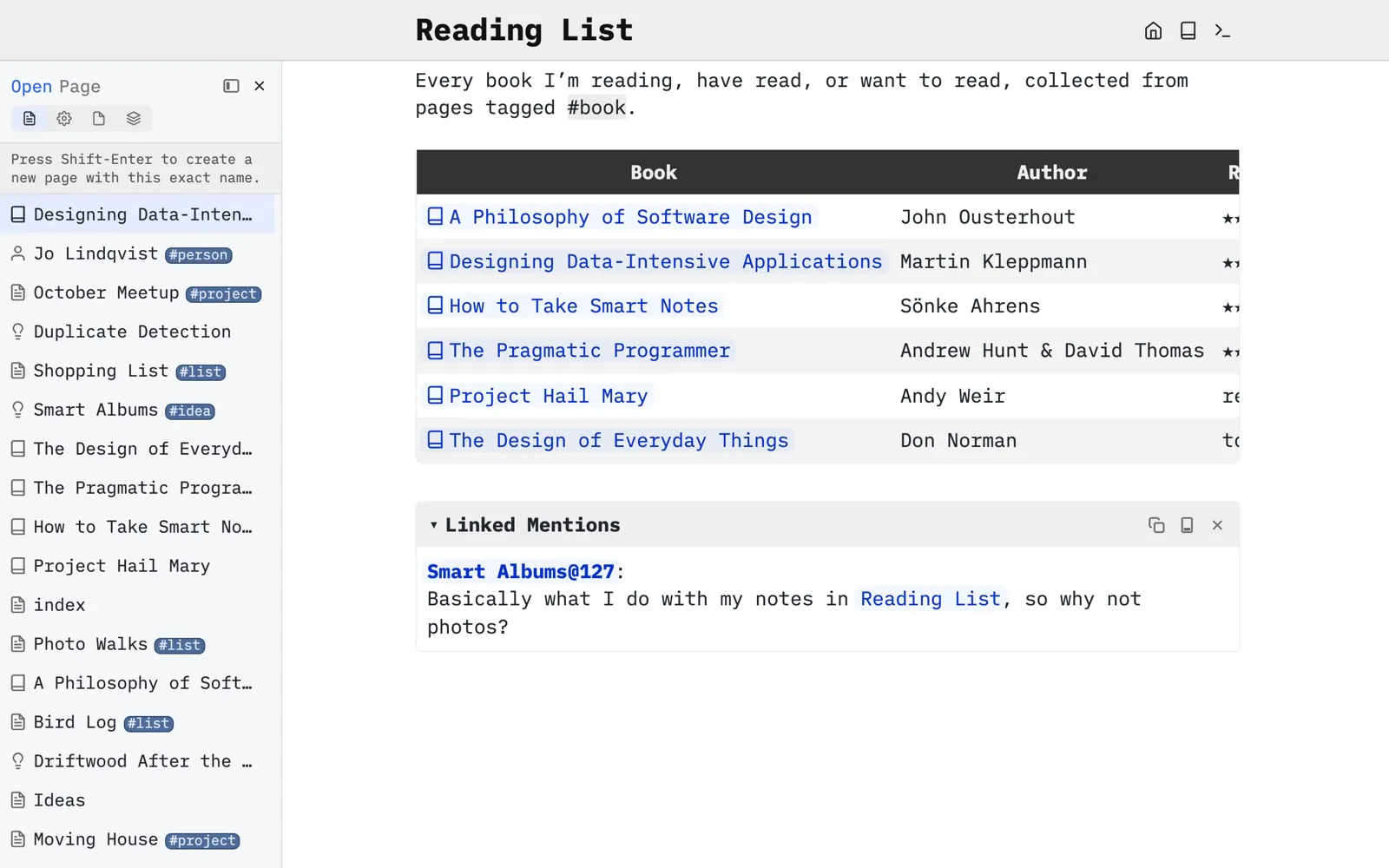Select Duplicate Detection in the page list
This screenshot has height=868, width=1389.
137,332
